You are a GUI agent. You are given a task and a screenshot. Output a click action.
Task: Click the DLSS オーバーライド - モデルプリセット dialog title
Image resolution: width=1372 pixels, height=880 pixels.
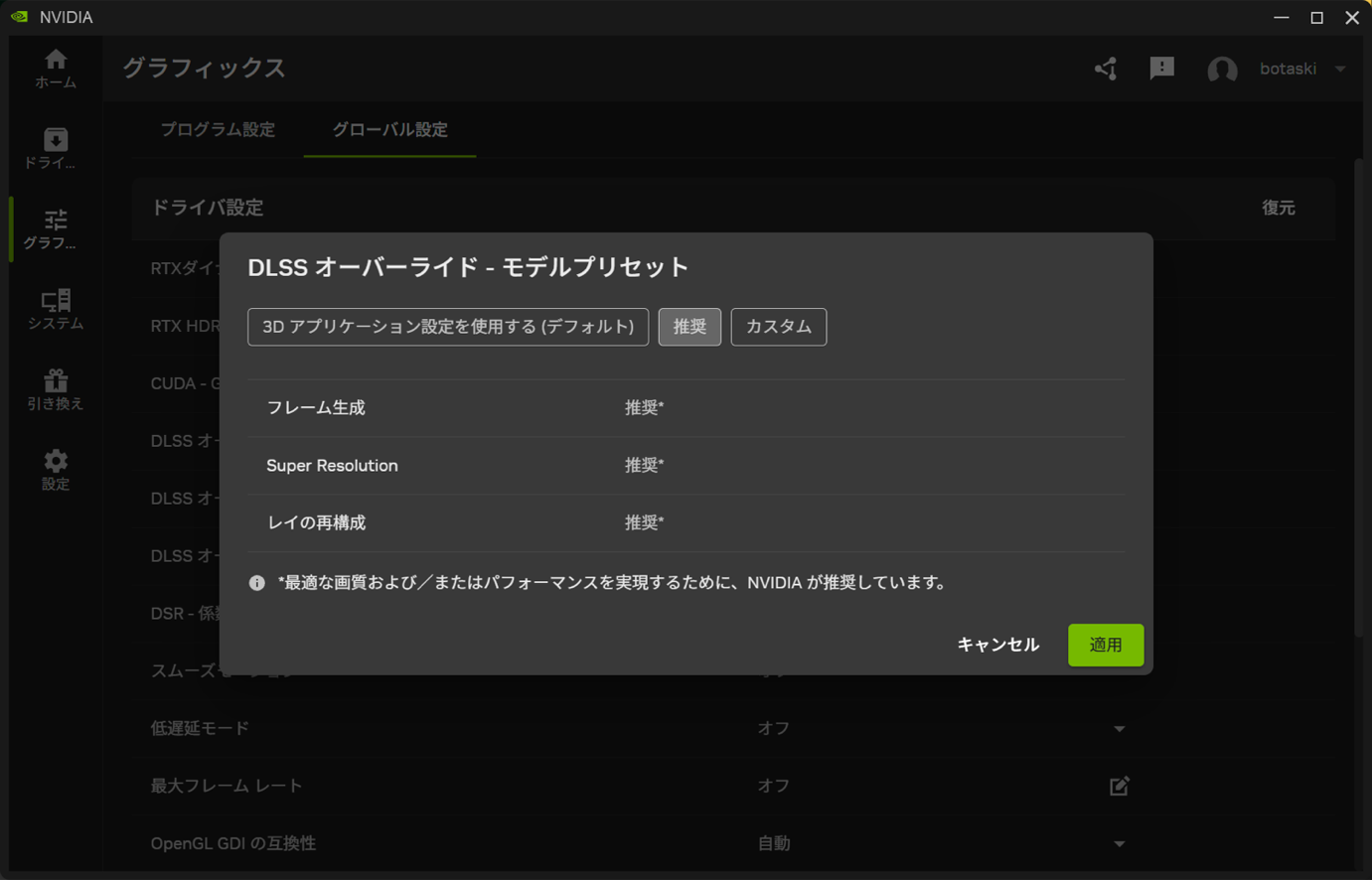(x=468, y=267)
